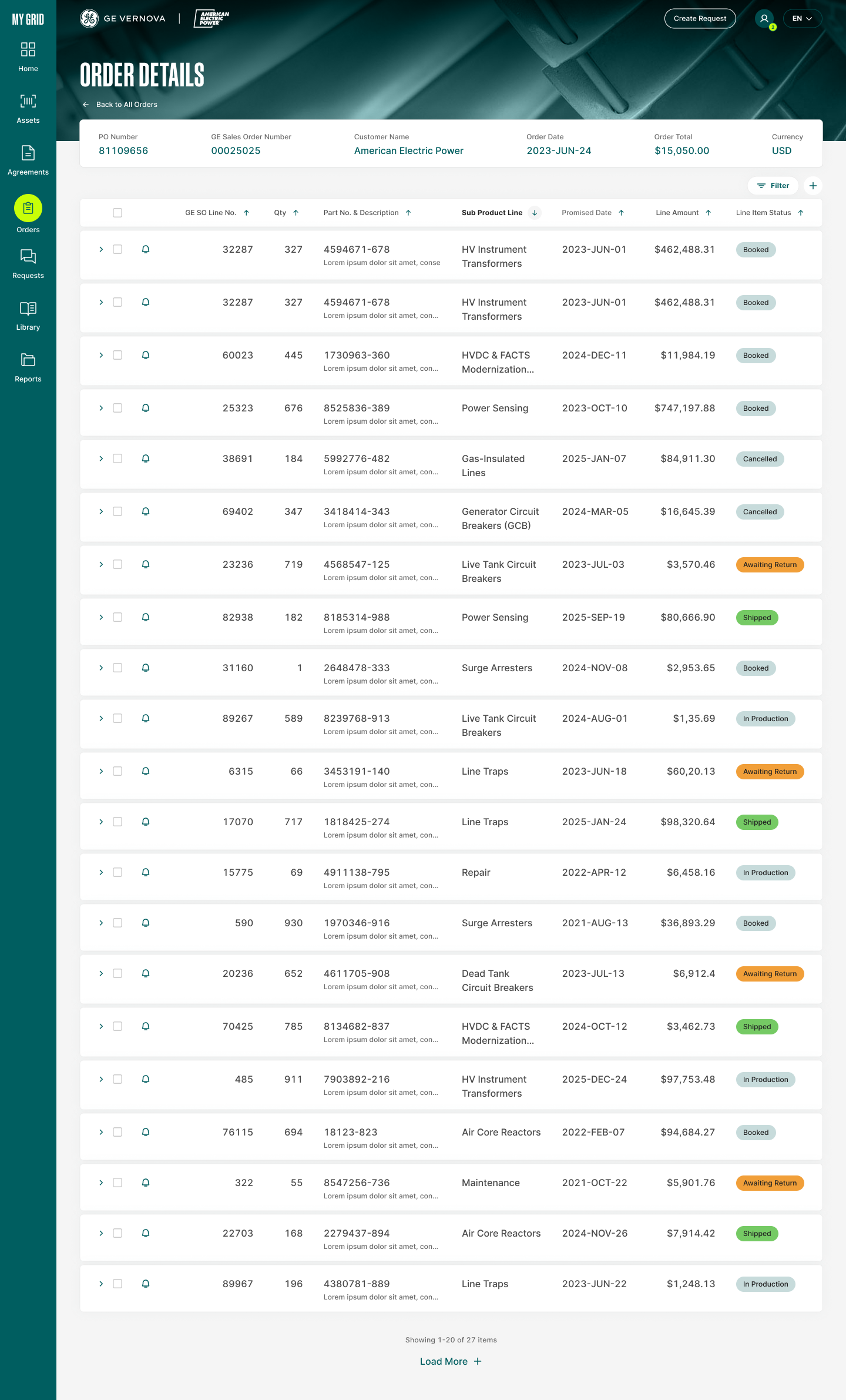Open the EN language dropdown
The image size is (846, 1400).
pyautogui.click(x=802, y=18)
